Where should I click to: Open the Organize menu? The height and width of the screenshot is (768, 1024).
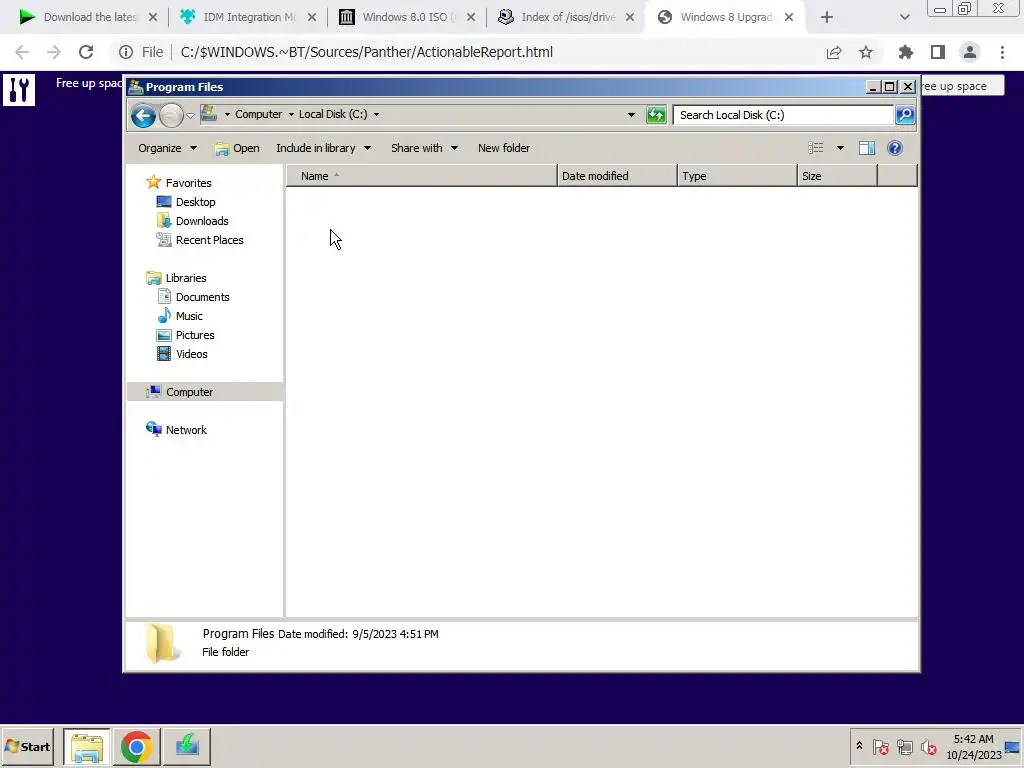point(167,148)
